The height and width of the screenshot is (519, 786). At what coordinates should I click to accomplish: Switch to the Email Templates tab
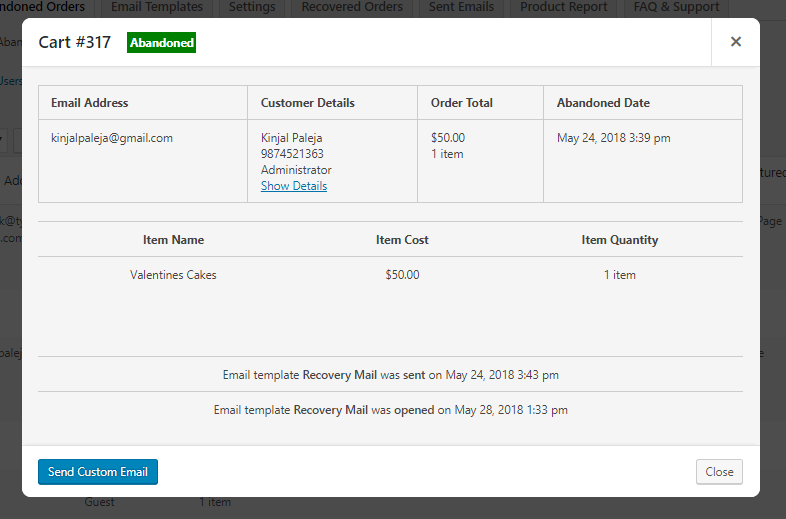(157, 7)
